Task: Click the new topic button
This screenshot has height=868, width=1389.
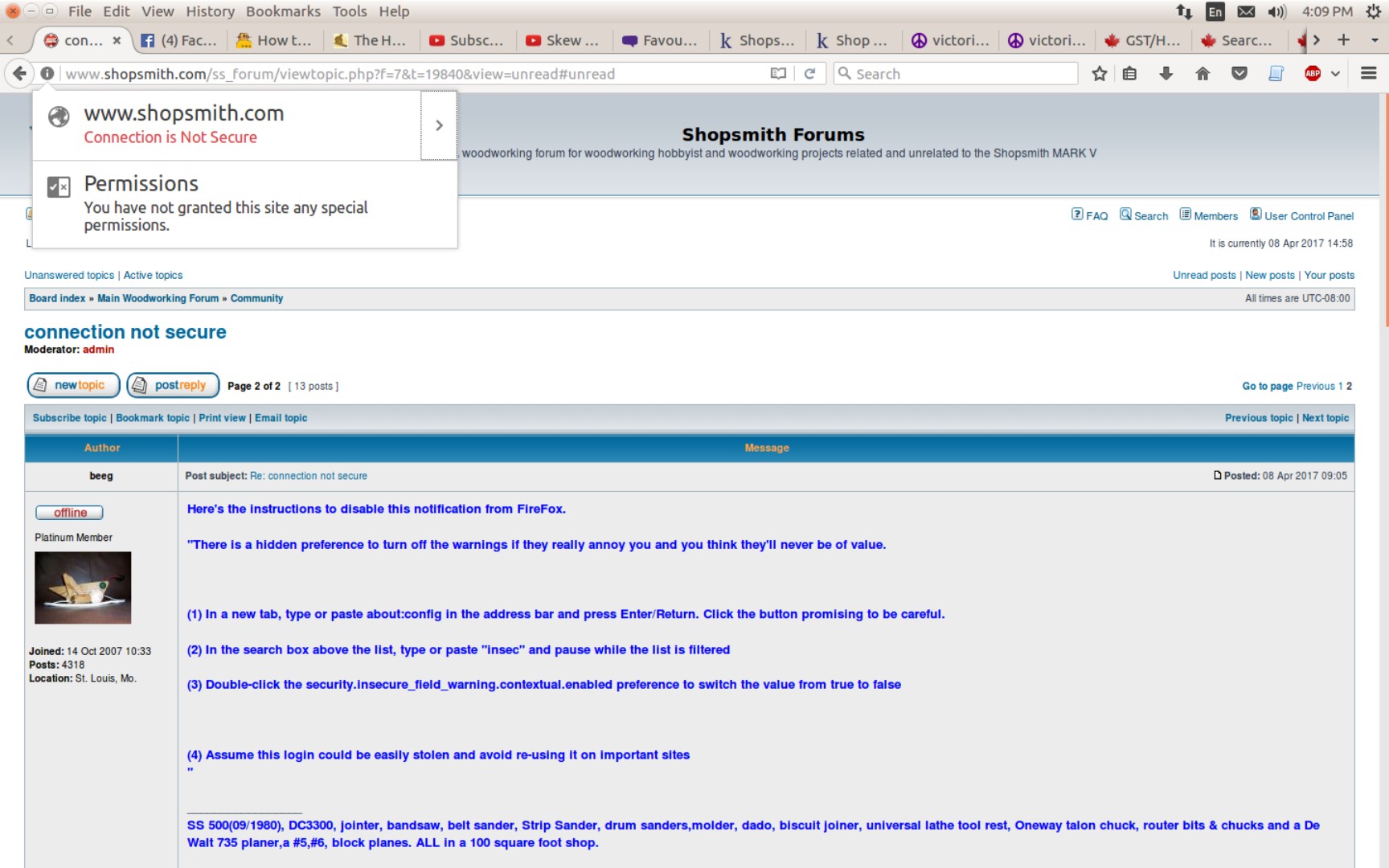Action: coord(73,385)
